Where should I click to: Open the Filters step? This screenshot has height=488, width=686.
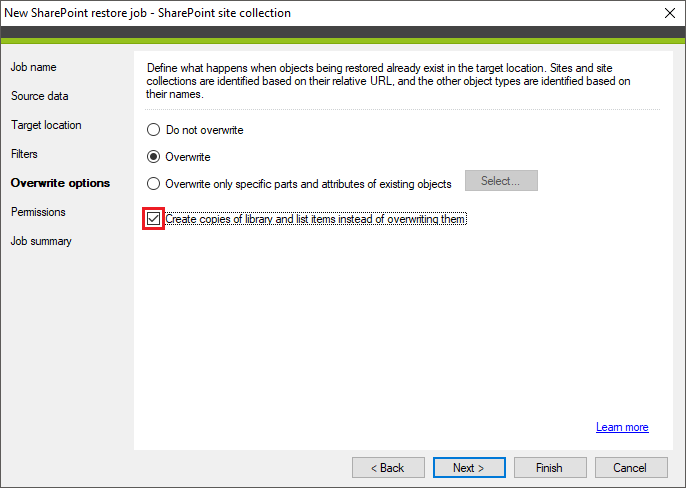24,154
